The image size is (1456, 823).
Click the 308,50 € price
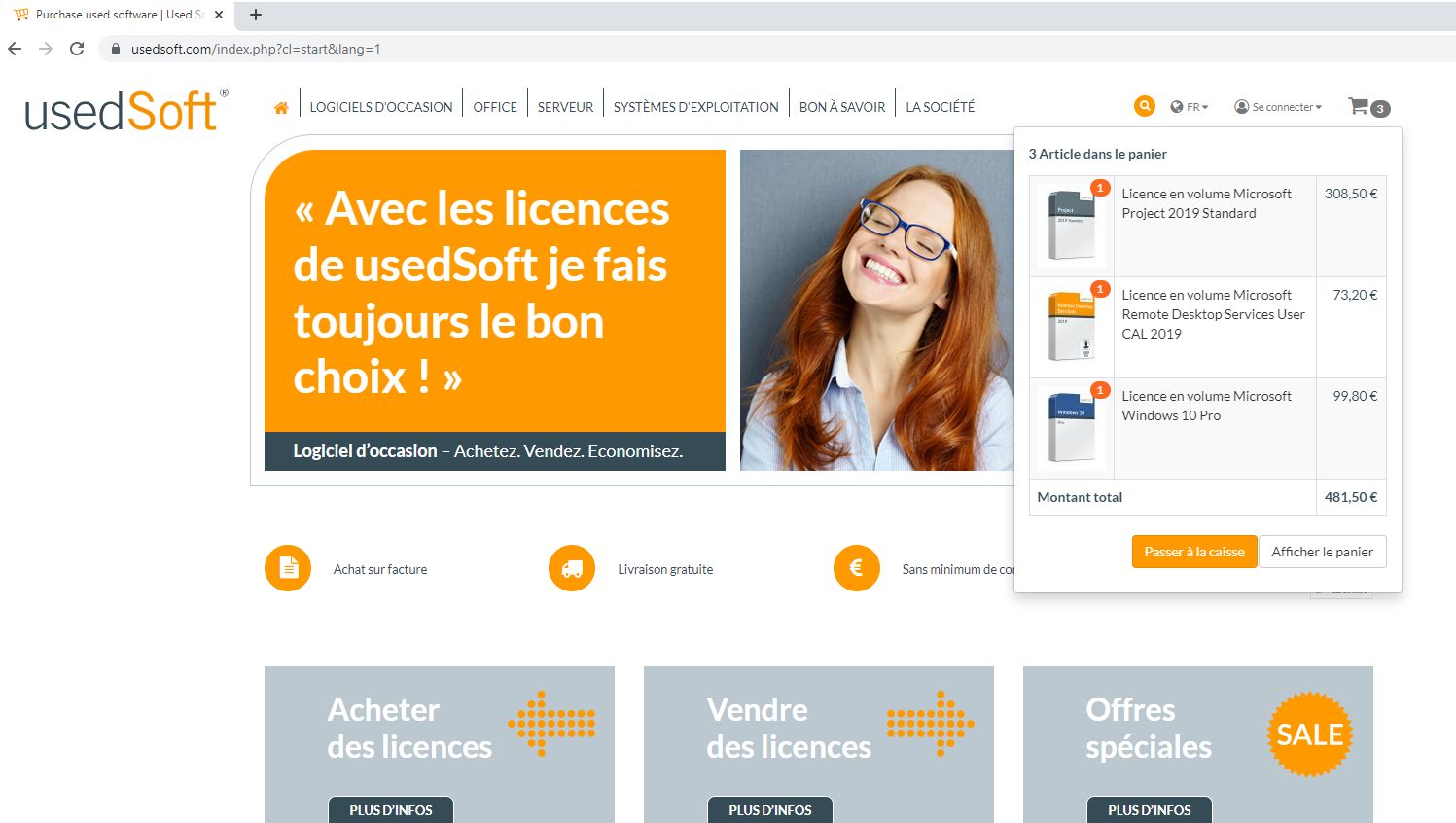point(1351,194)
